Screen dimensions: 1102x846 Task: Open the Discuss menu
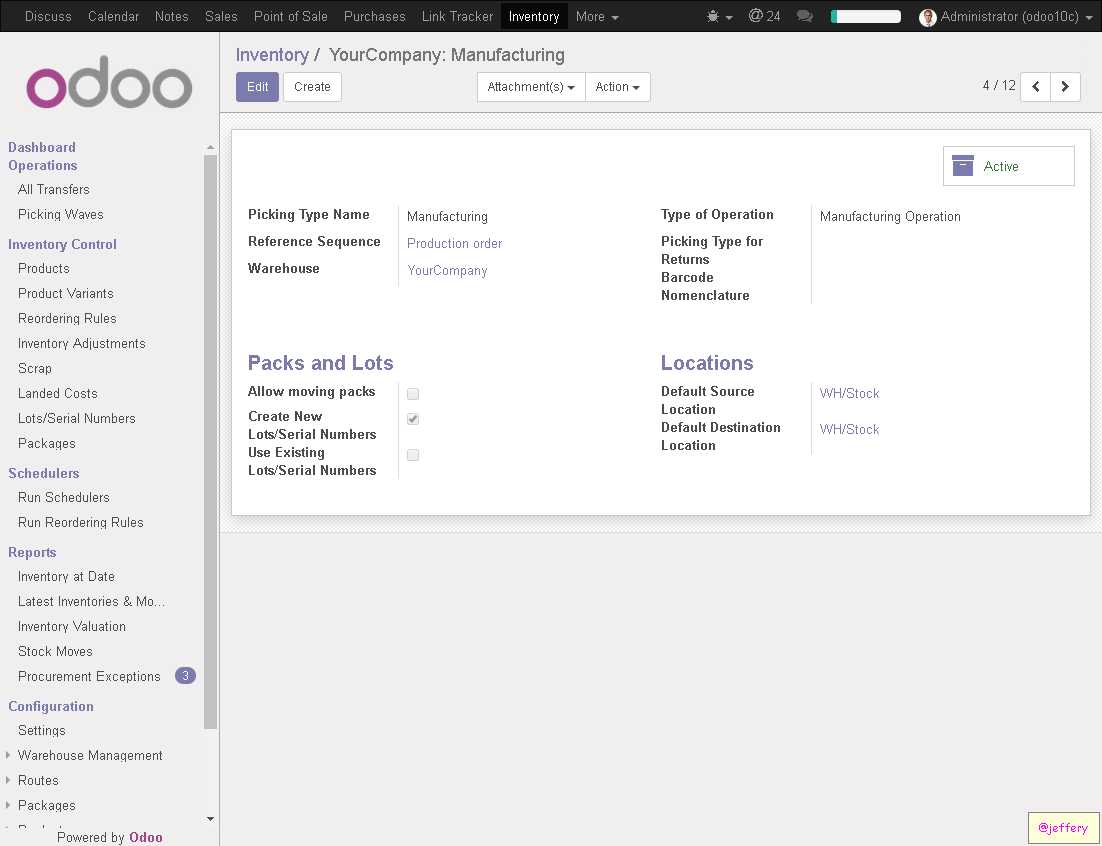(48, 16)
